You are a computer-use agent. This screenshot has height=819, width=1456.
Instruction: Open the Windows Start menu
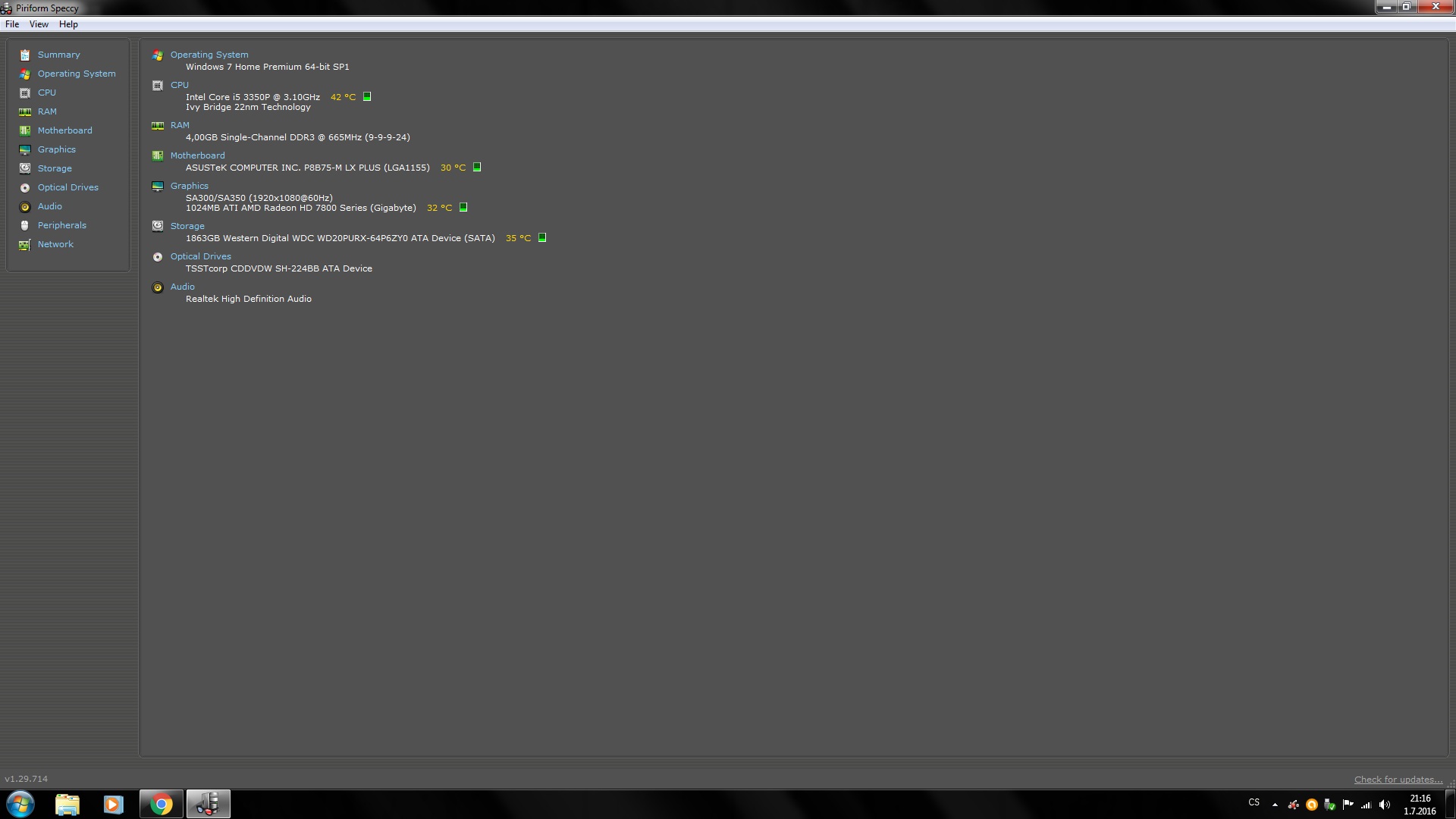pyautogui.click(x=20, y=804)
